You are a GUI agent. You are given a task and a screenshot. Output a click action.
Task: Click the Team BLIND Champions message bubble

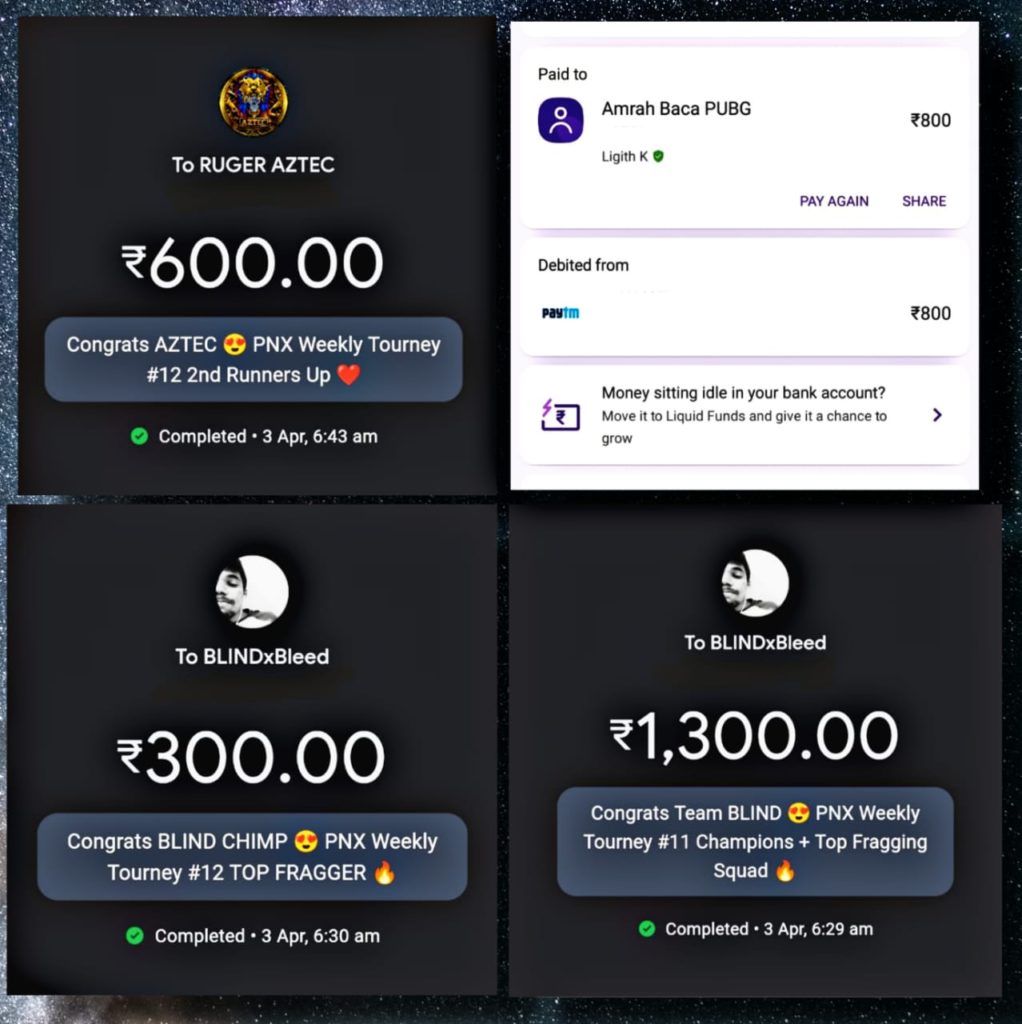point(755,842)
